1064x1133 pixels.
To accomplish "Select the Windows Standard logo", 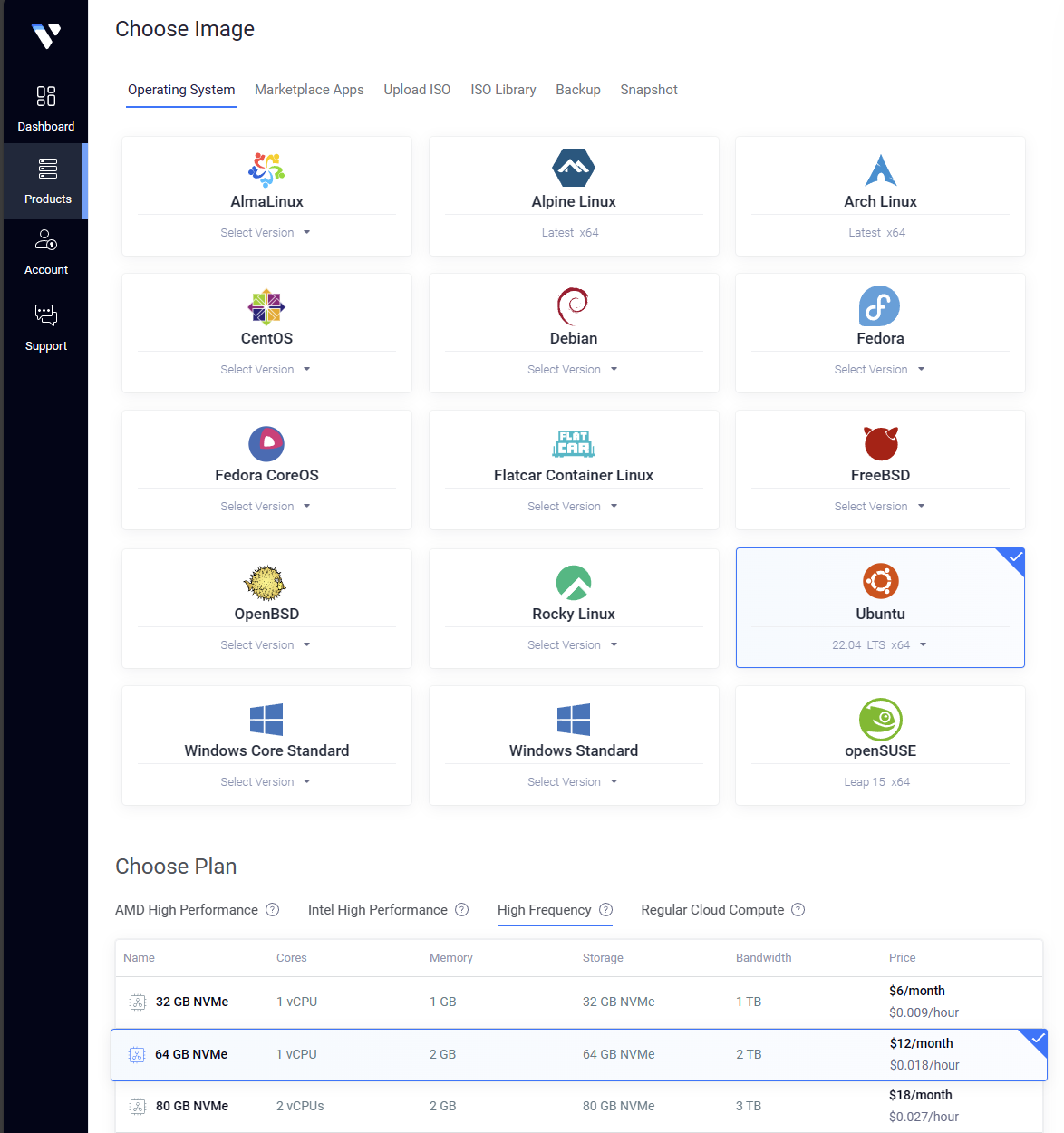I will click(x=574, y=720).
